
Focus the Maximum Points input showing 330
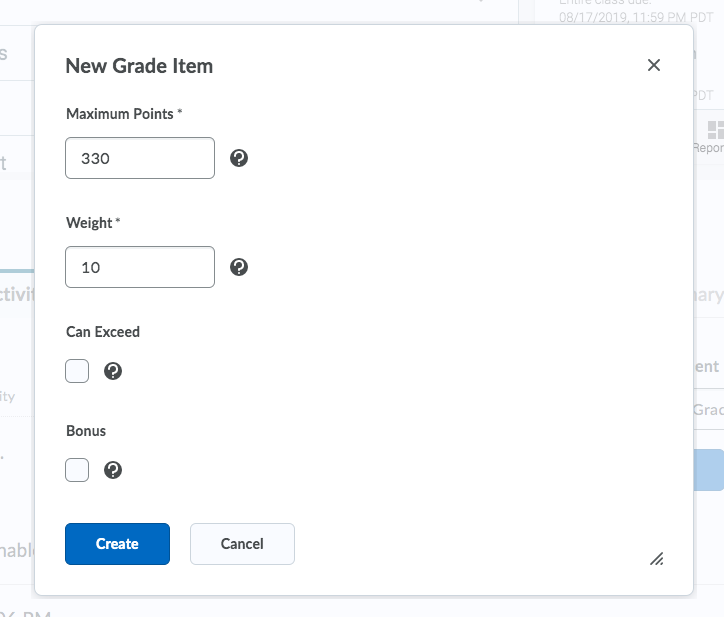point(140,158)
